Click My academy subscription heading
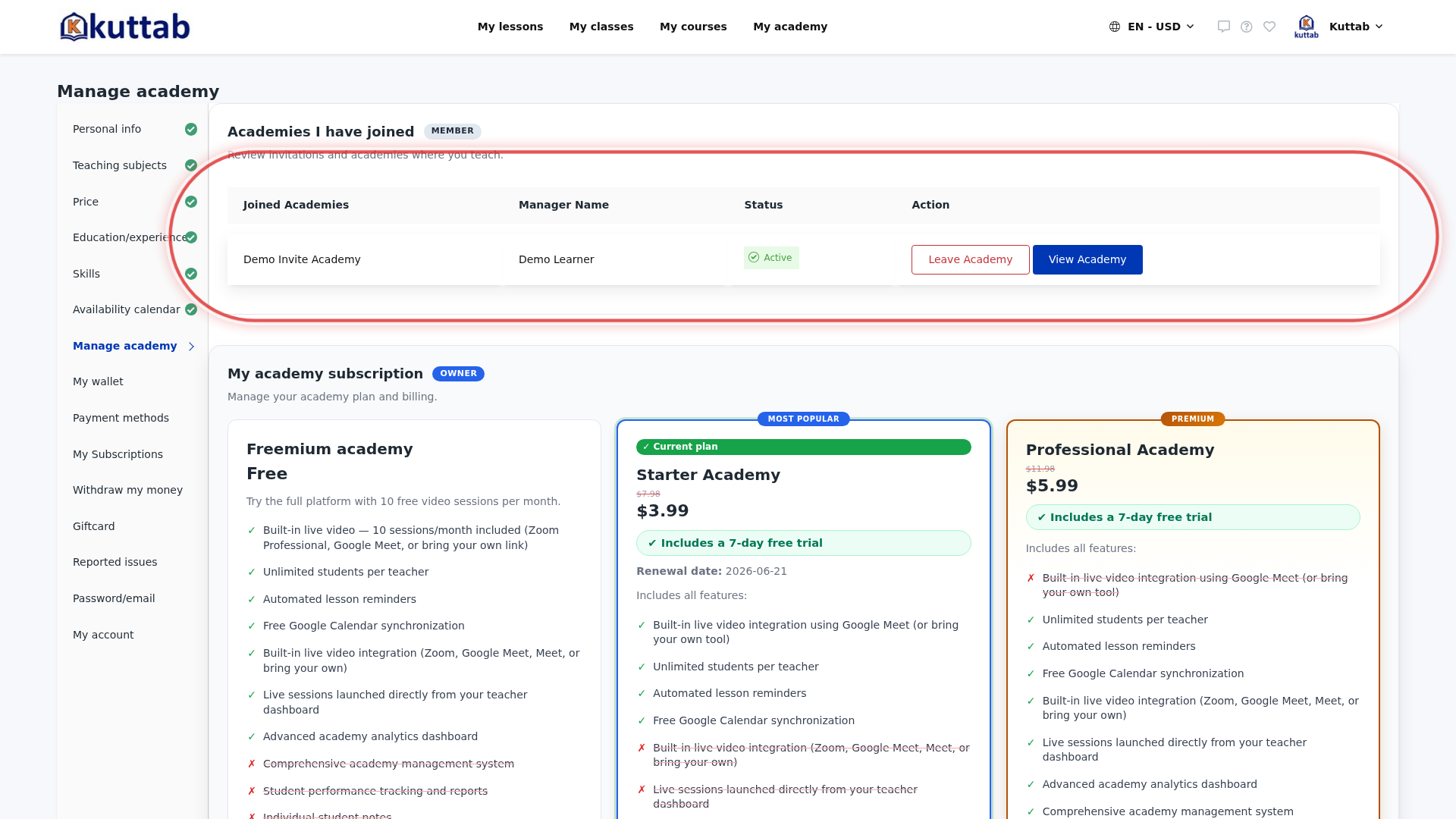This screenshot has height=819, width=1456. tap(325, 374)
